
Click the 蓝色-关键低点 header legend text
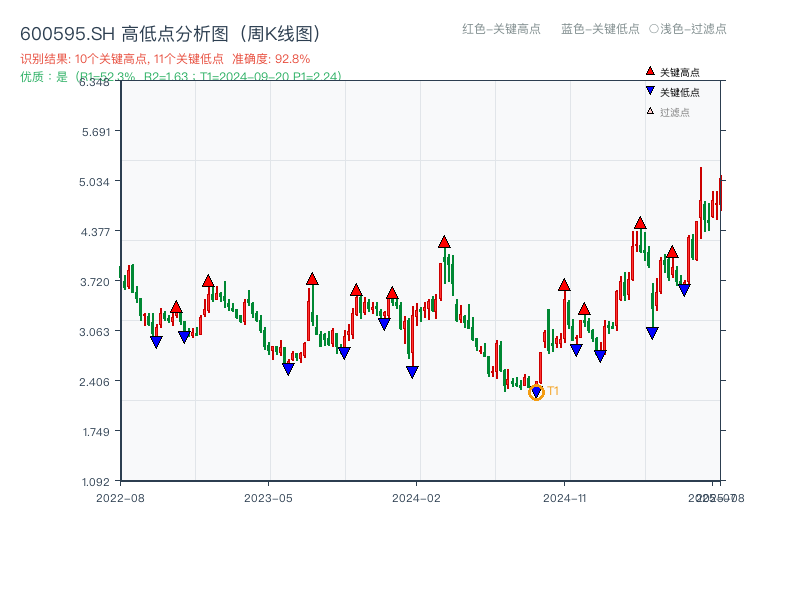tap(600, 29)
